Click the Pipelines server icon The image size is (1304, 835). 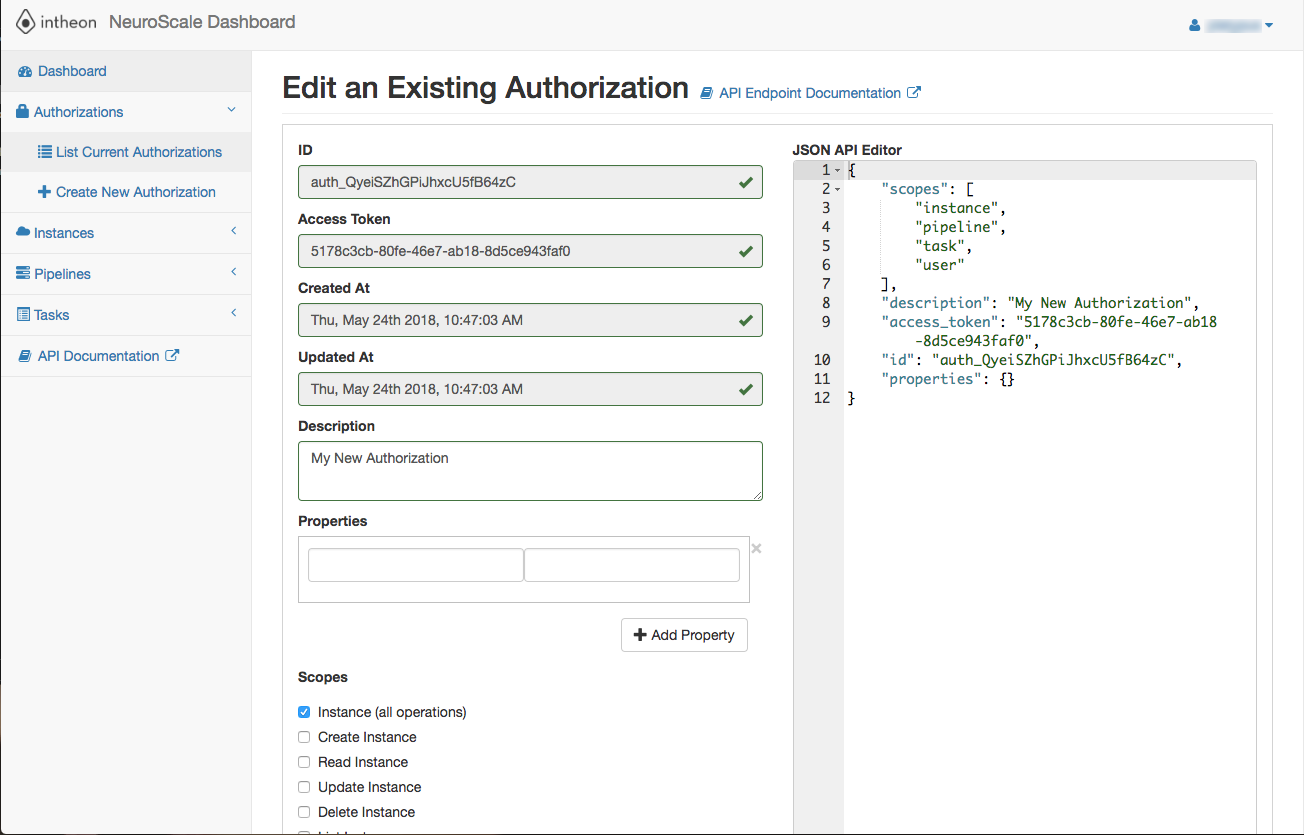(x=24, y=274)
